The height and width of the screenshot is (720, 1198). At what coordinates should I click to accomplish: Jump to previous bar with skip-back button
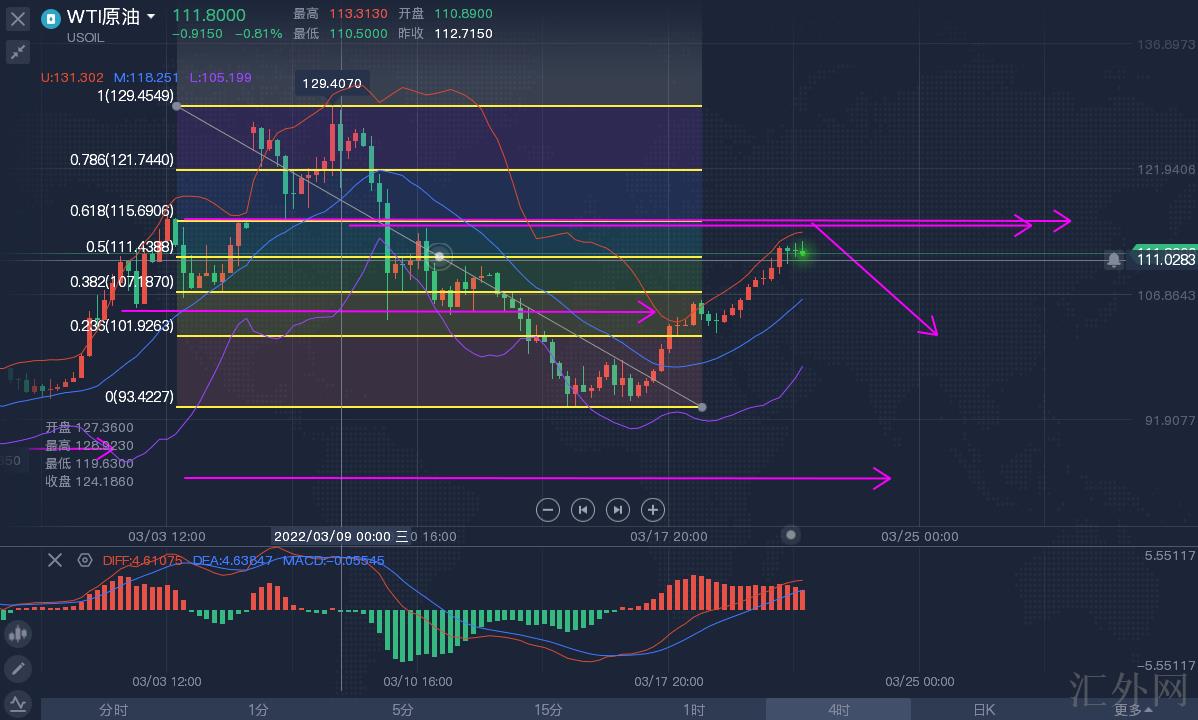(x=582, y=510)
